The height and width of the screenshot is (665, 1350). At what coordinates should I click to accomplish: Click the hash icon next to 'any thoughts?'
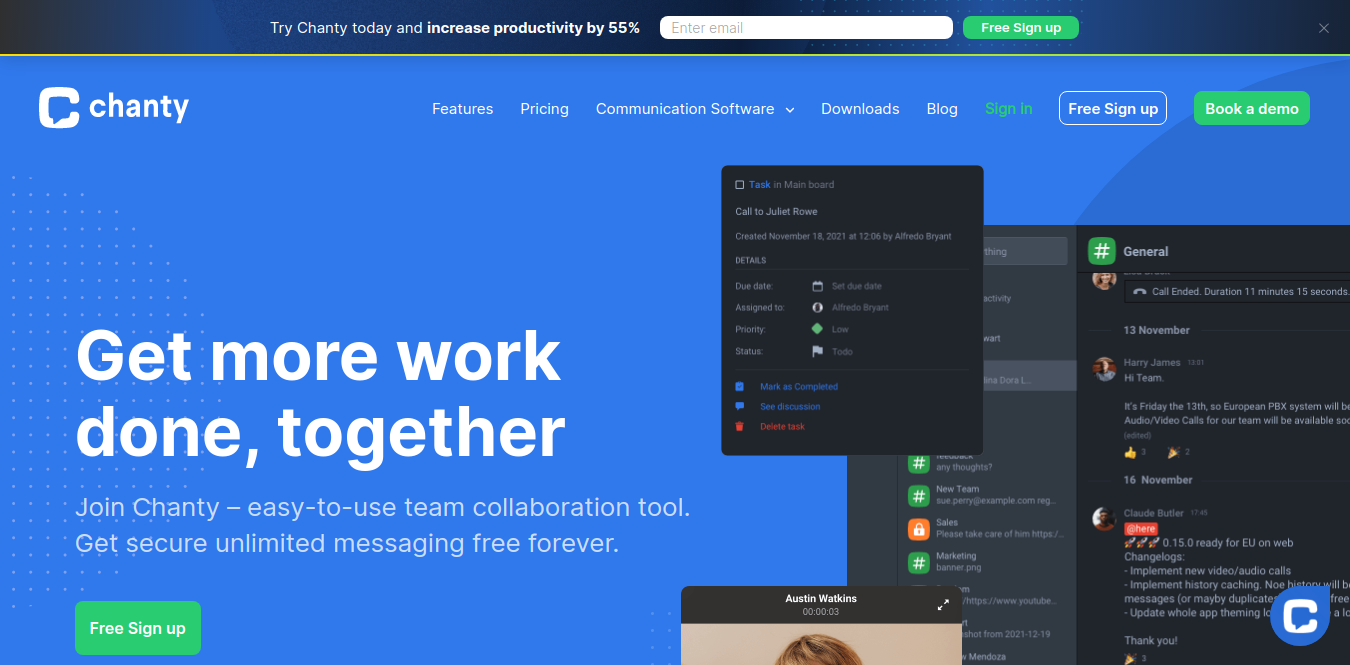coord(918,462)
